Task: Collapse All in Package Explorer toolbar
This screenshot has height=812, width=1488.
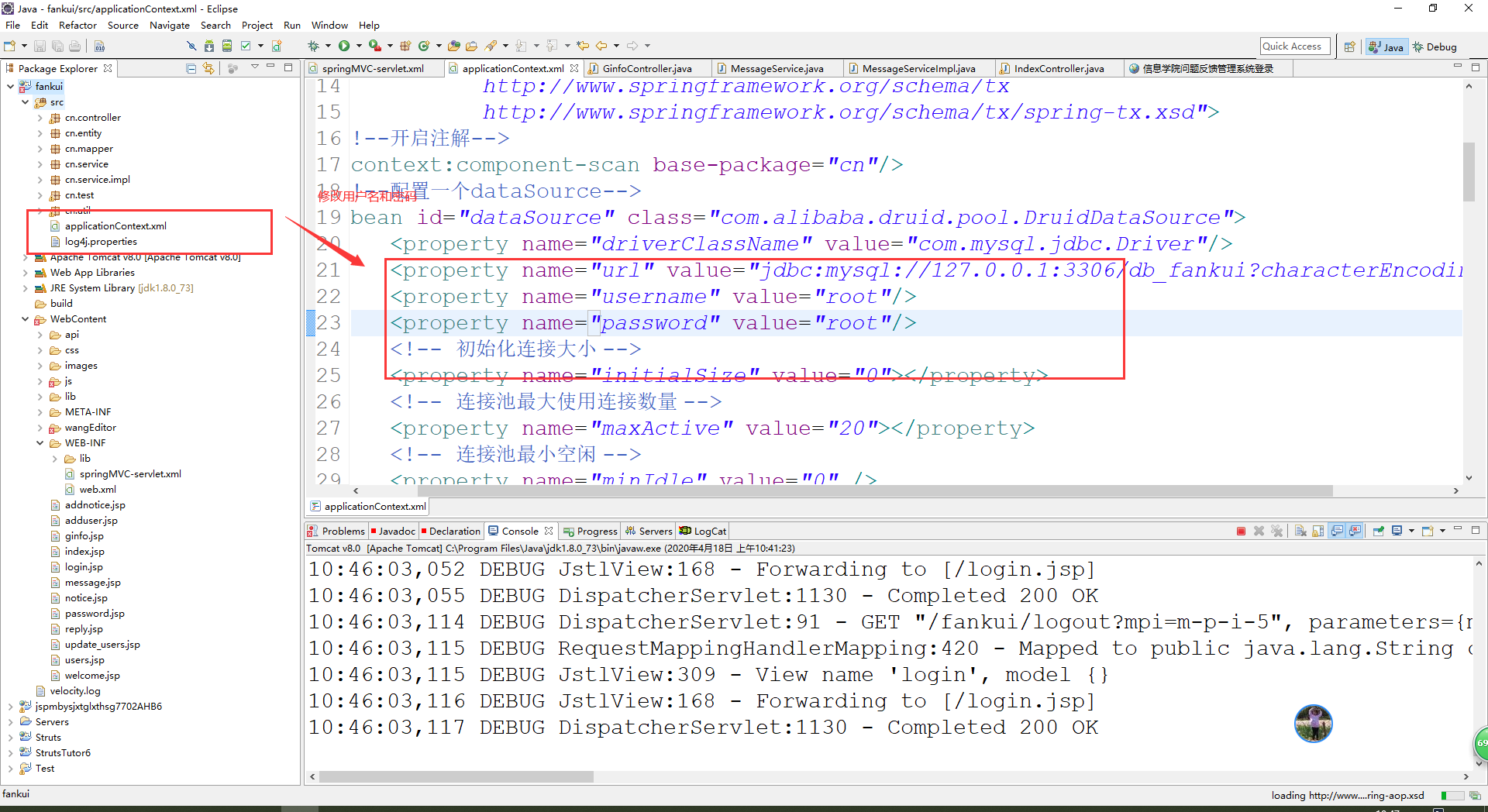Action: (191, 68)
